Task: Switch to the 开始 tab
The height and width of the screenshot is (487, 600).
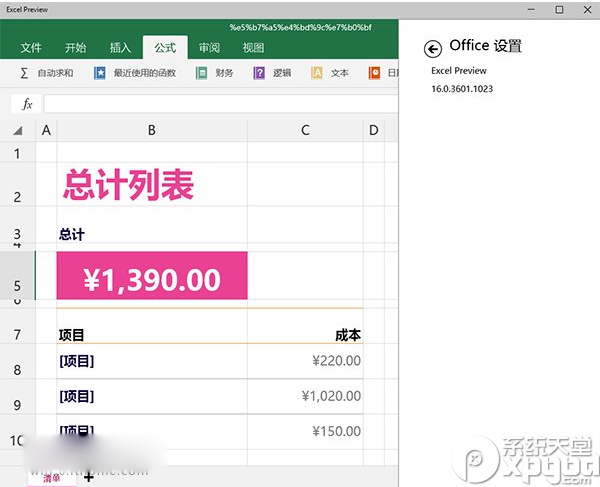Action: 75,47
